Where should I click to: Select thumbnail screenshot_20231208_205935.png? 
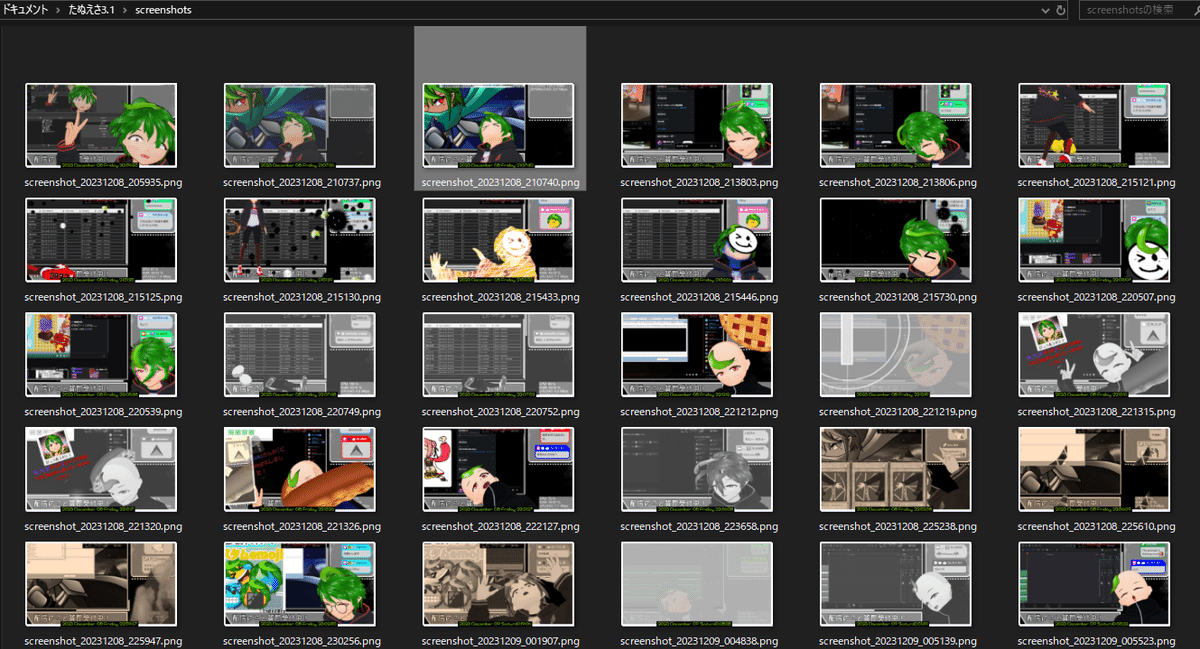coord(101,125)
